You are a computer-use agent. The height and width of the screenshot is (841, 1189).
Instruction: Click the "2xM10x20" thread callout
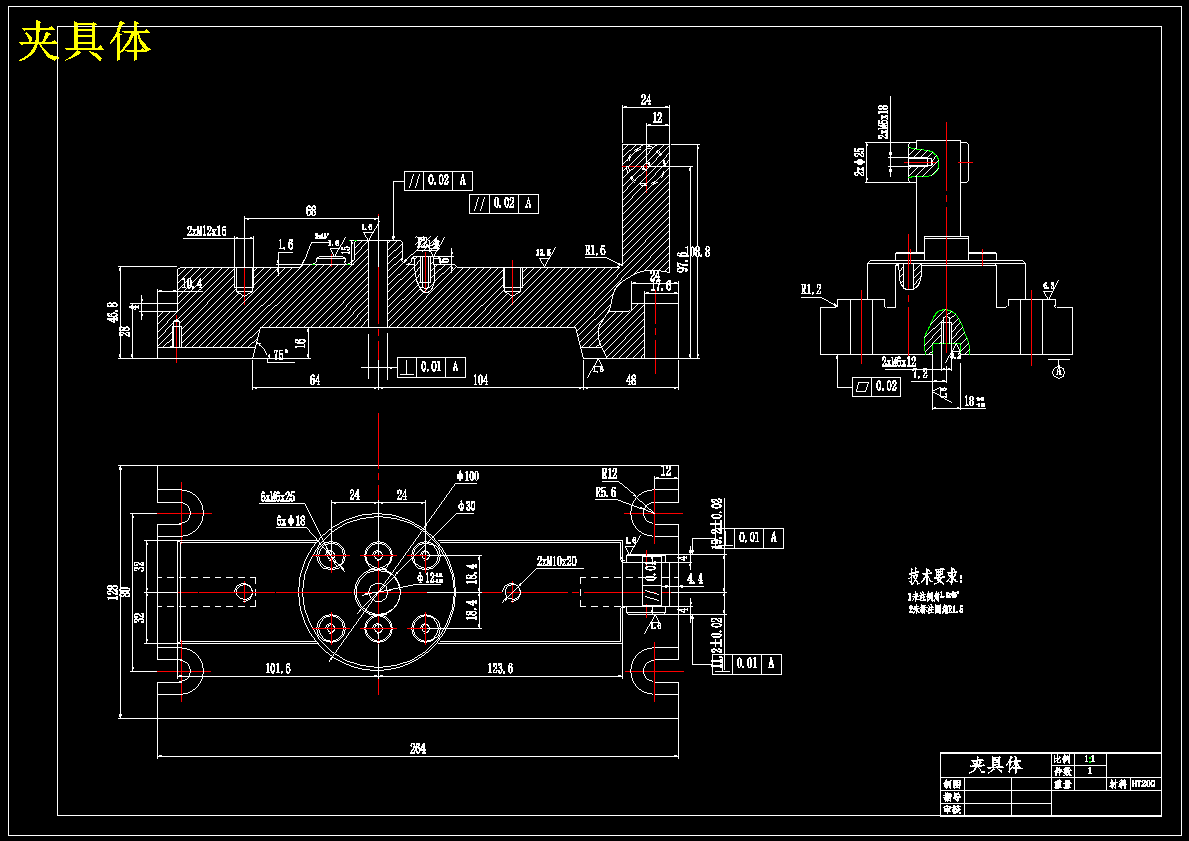pyautogui.click(x=557, y=561)
